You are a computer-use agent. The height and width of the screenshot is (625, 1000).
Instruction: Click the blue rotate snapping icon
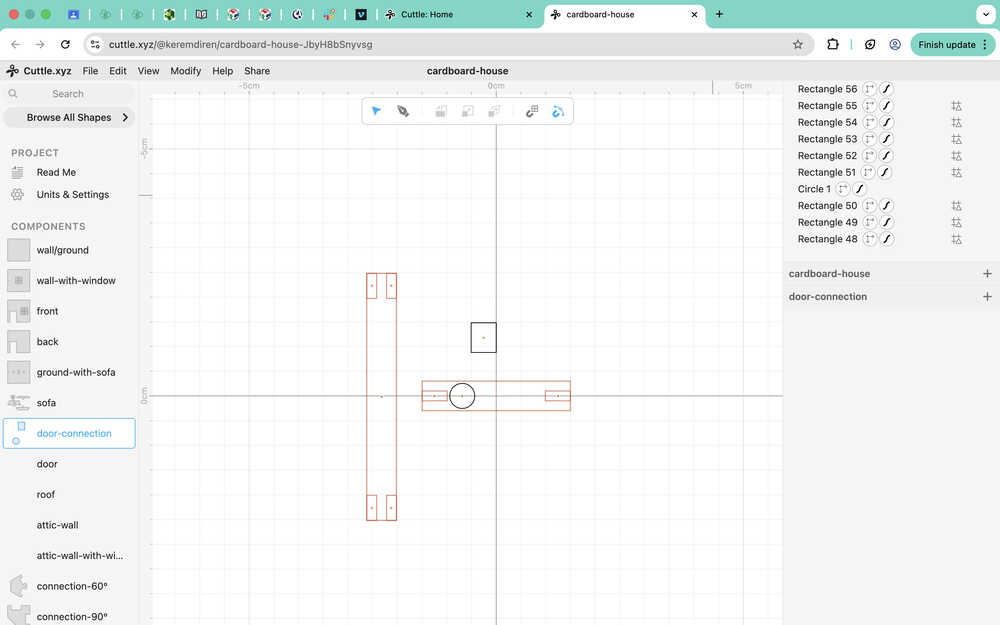[558, 111]
